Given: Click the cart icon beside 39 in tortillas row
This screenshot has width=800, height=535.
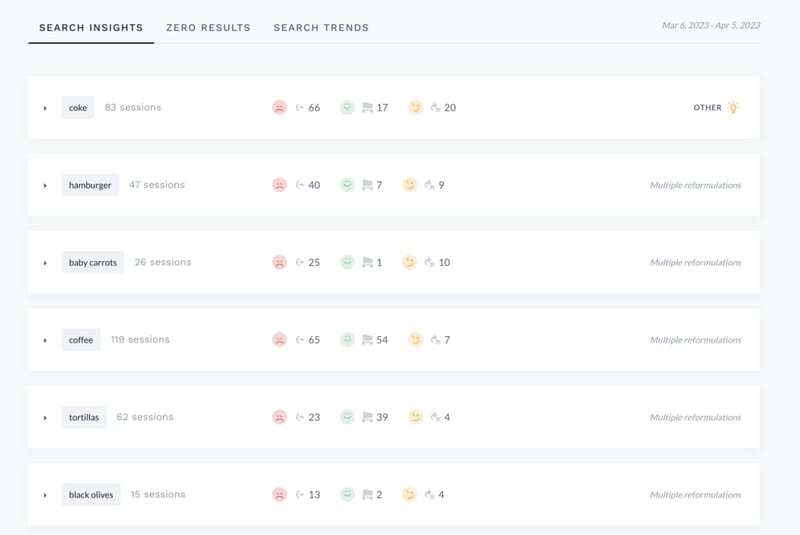Looking at the screenshot, I should pos(367,417).
